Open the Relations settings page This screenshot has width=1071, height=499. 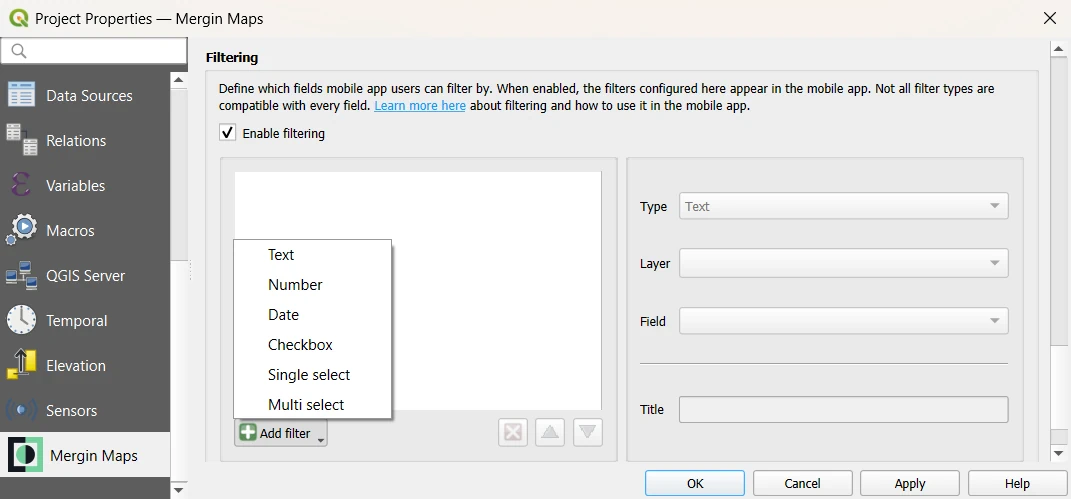[85, 141]
